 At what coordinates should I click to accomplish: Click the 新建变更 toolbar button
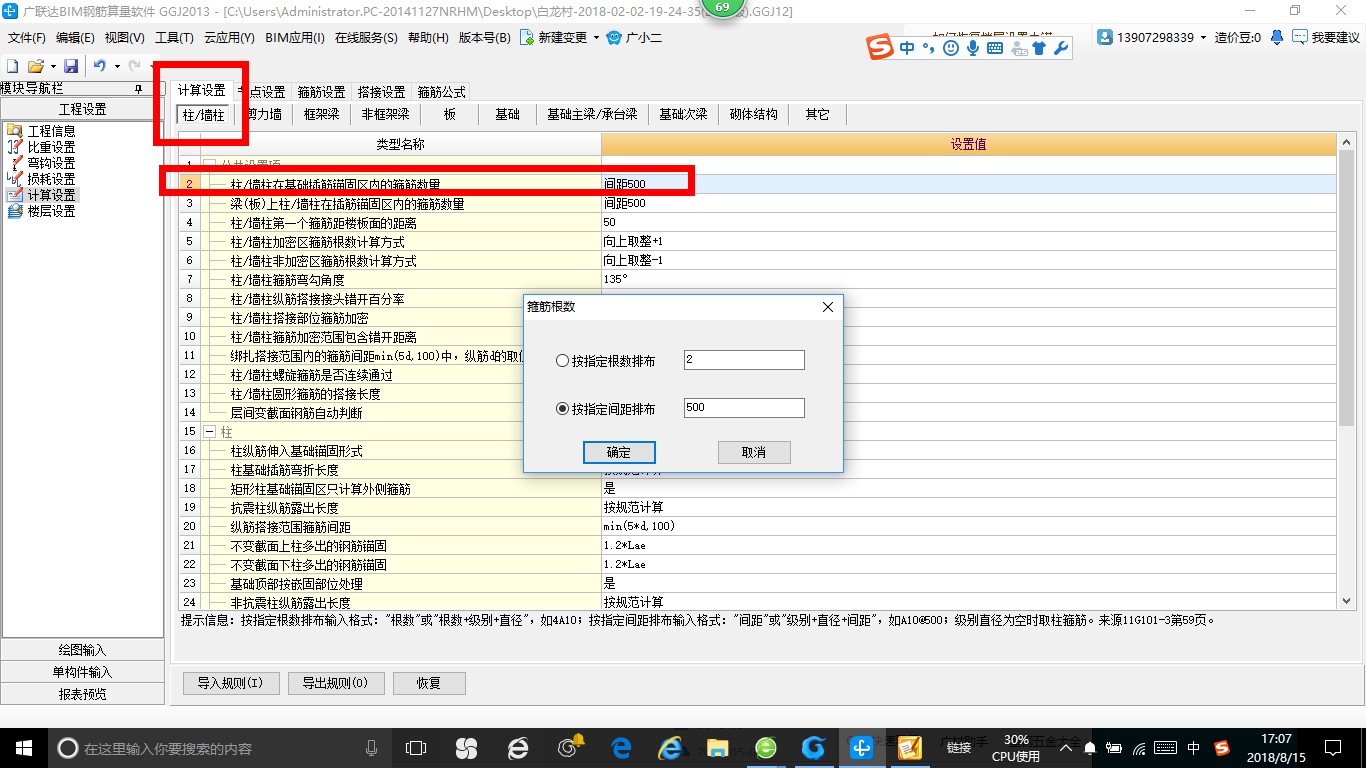point(553,38)
